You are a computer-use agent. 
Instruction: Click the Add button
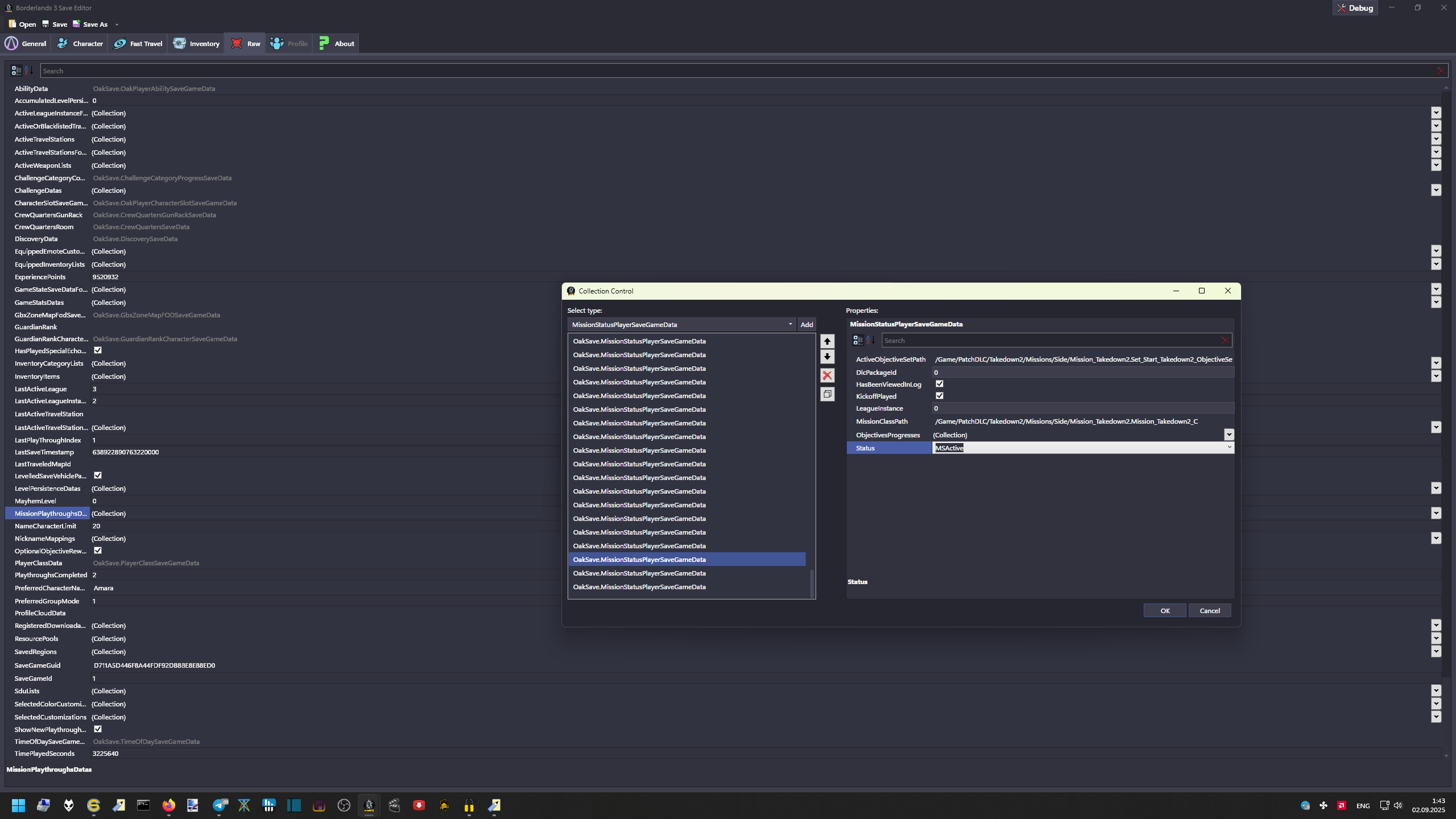coord(806,324)
